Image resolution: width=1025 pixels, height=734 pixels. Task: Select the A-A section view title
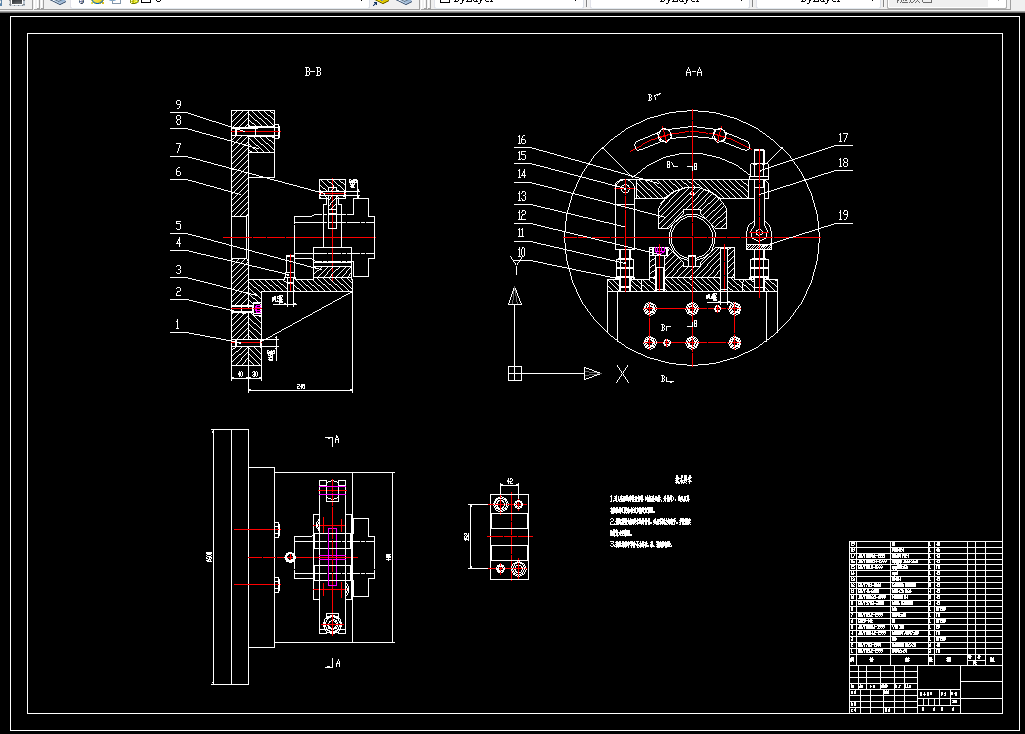tap(694, 72)
